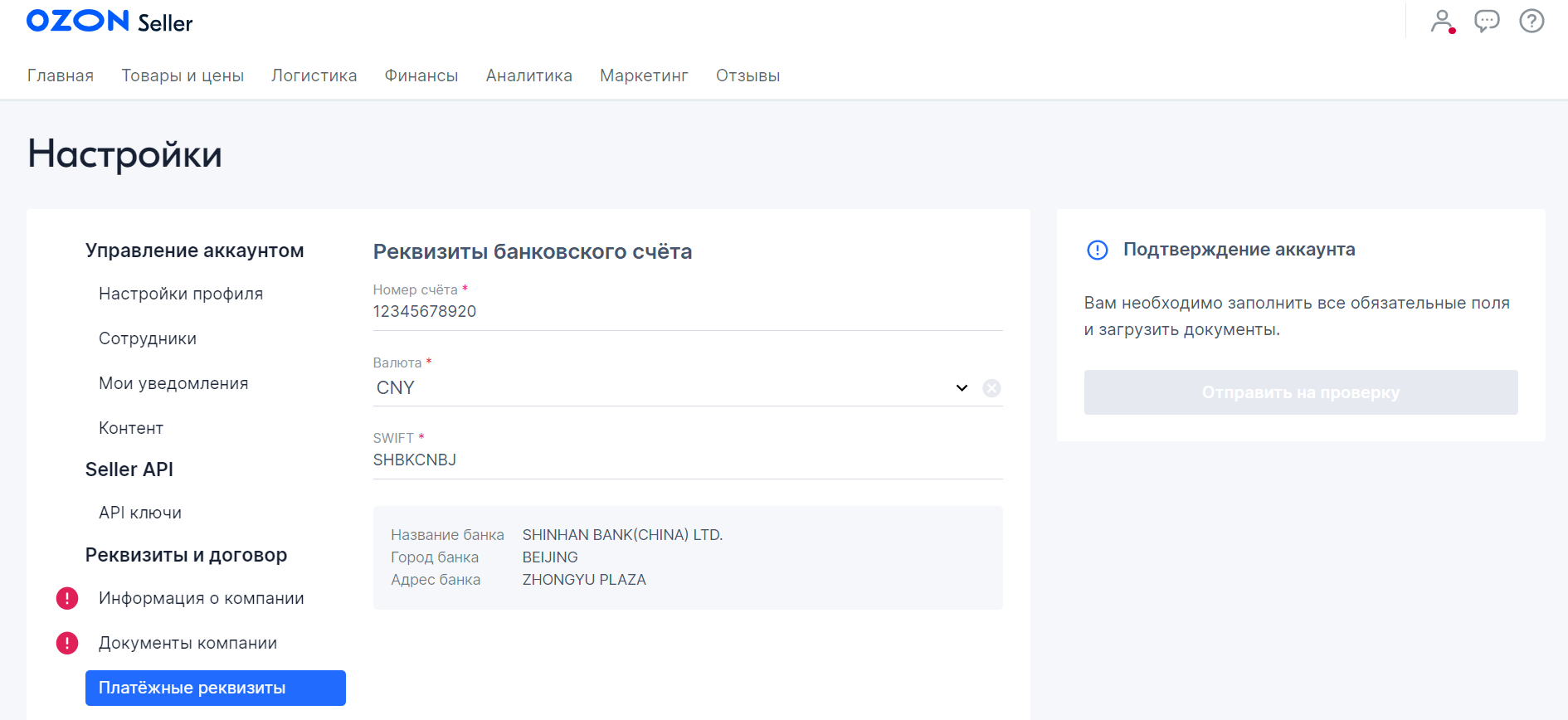This screenshot has width=1568, height=720.
Task: Click the Город банка label
Action: pos(435,557)
